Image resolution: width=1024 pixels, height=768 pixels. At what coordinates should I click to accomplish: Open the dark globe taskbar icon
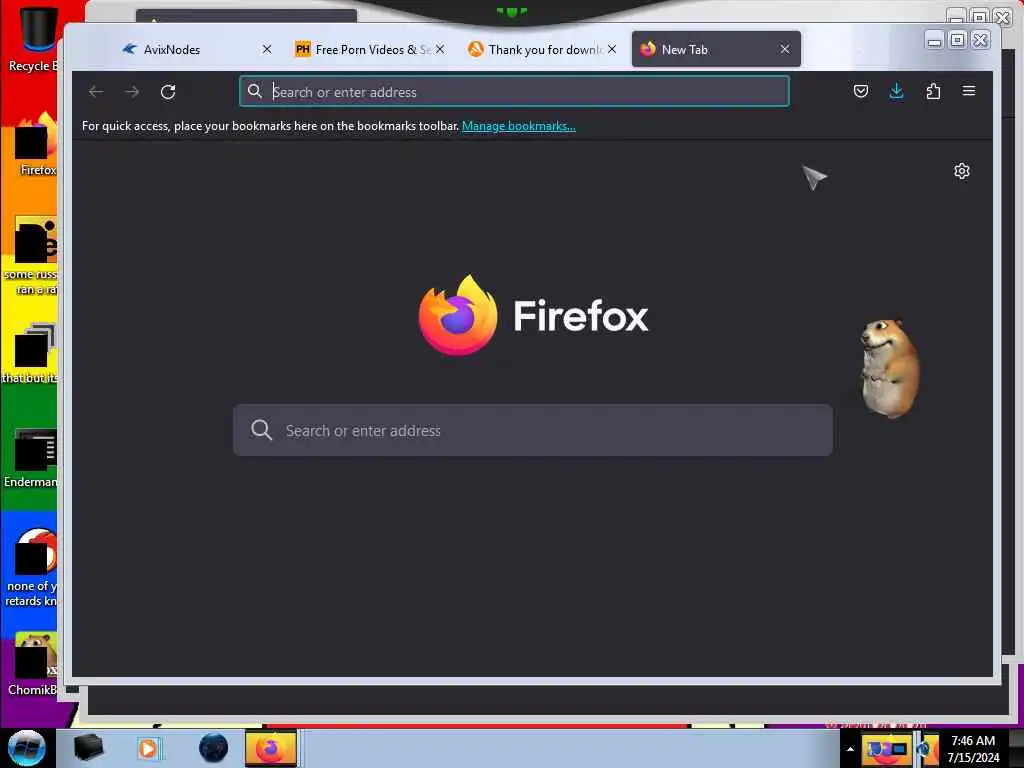click(214, 748)
